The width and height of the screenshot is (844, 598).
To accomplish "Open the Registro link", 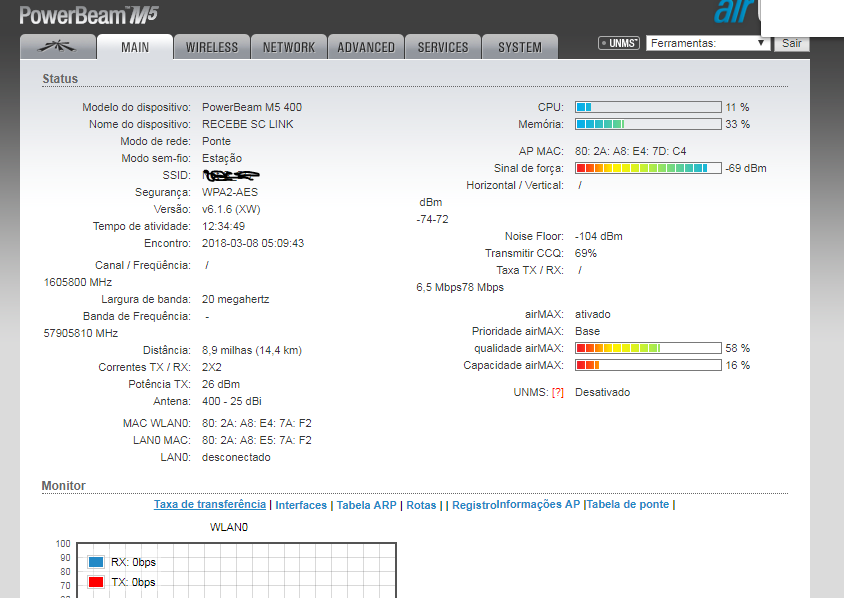I will click(474, 505).
